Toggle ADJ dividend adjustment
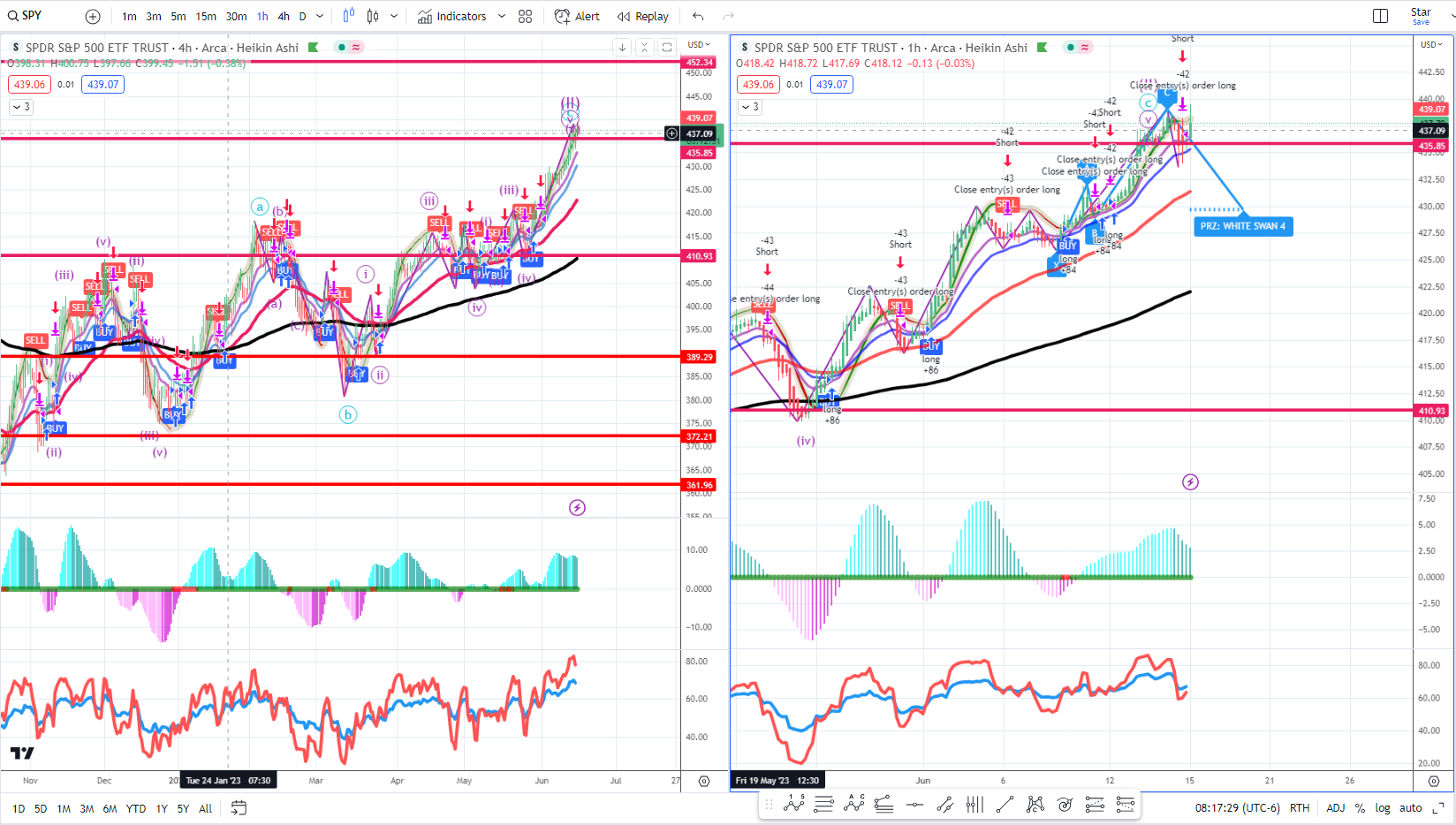1456x825 pixels. (x=1335, y=808)
